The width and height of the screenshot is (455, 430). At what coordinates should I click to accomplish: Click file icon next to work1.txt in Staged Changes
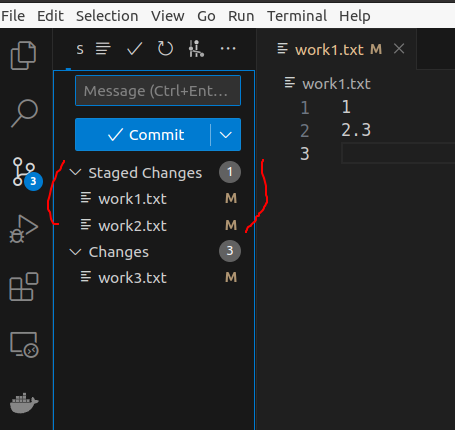pyautogui.click(x=86, y=198)
